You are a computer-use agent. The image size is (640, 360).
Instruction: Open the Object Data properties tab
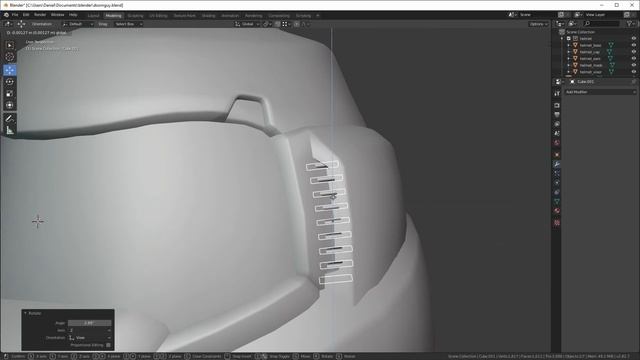557,202
